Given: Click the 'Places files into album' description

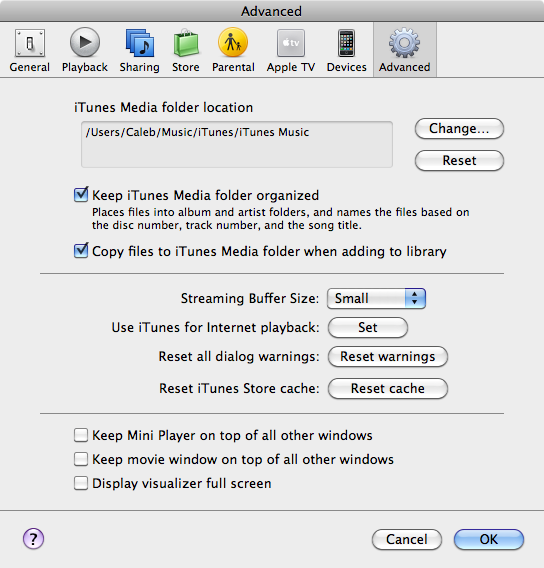Looking at the screenshot, I should (x=281, y=218).
